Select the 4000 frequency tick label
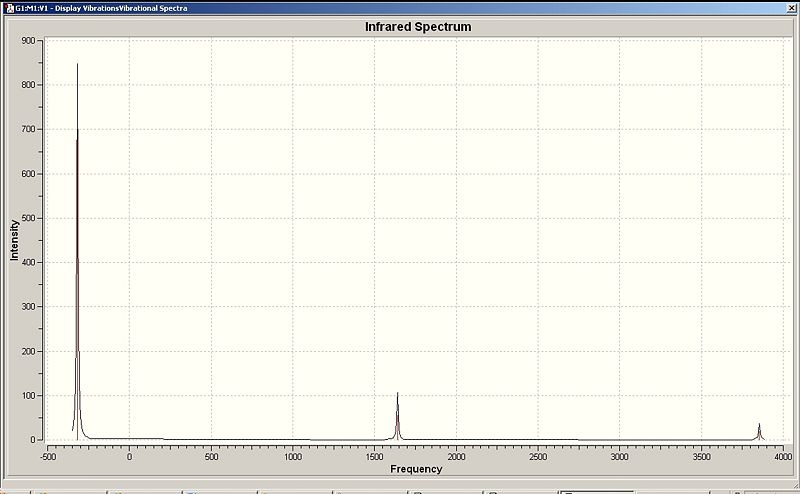Viewport: 800px width, 494px height. click(783, 457)
